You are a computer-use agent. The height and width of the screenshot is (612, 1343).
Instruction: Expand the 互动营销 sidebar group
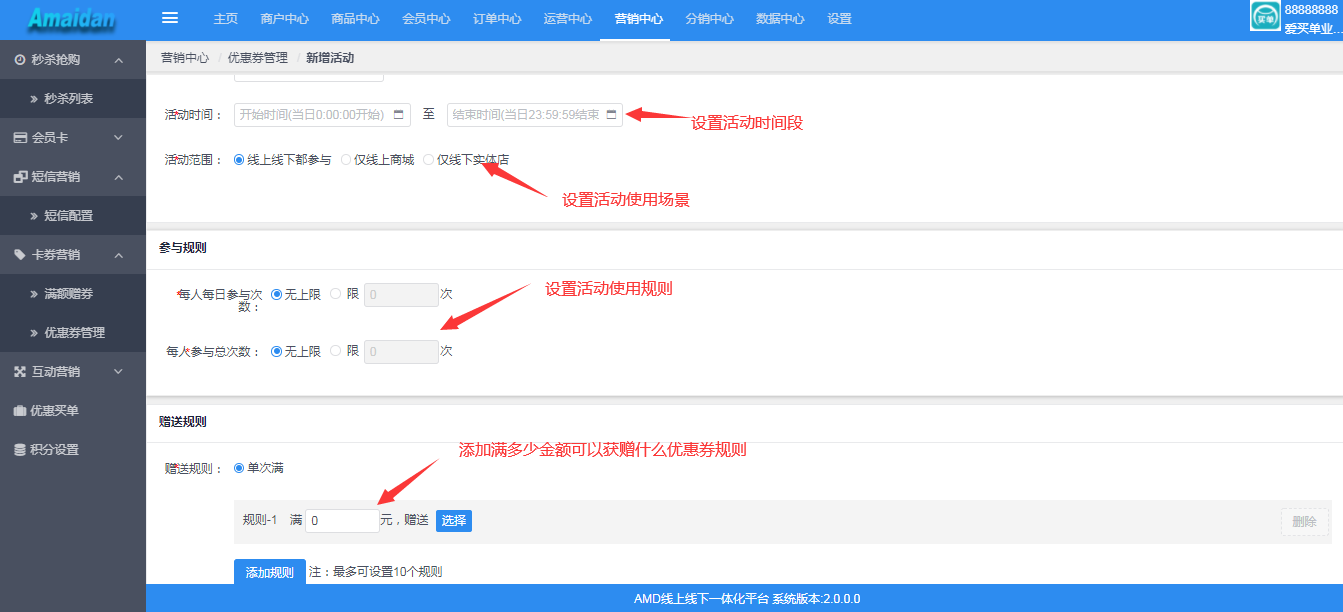(118, 372)
